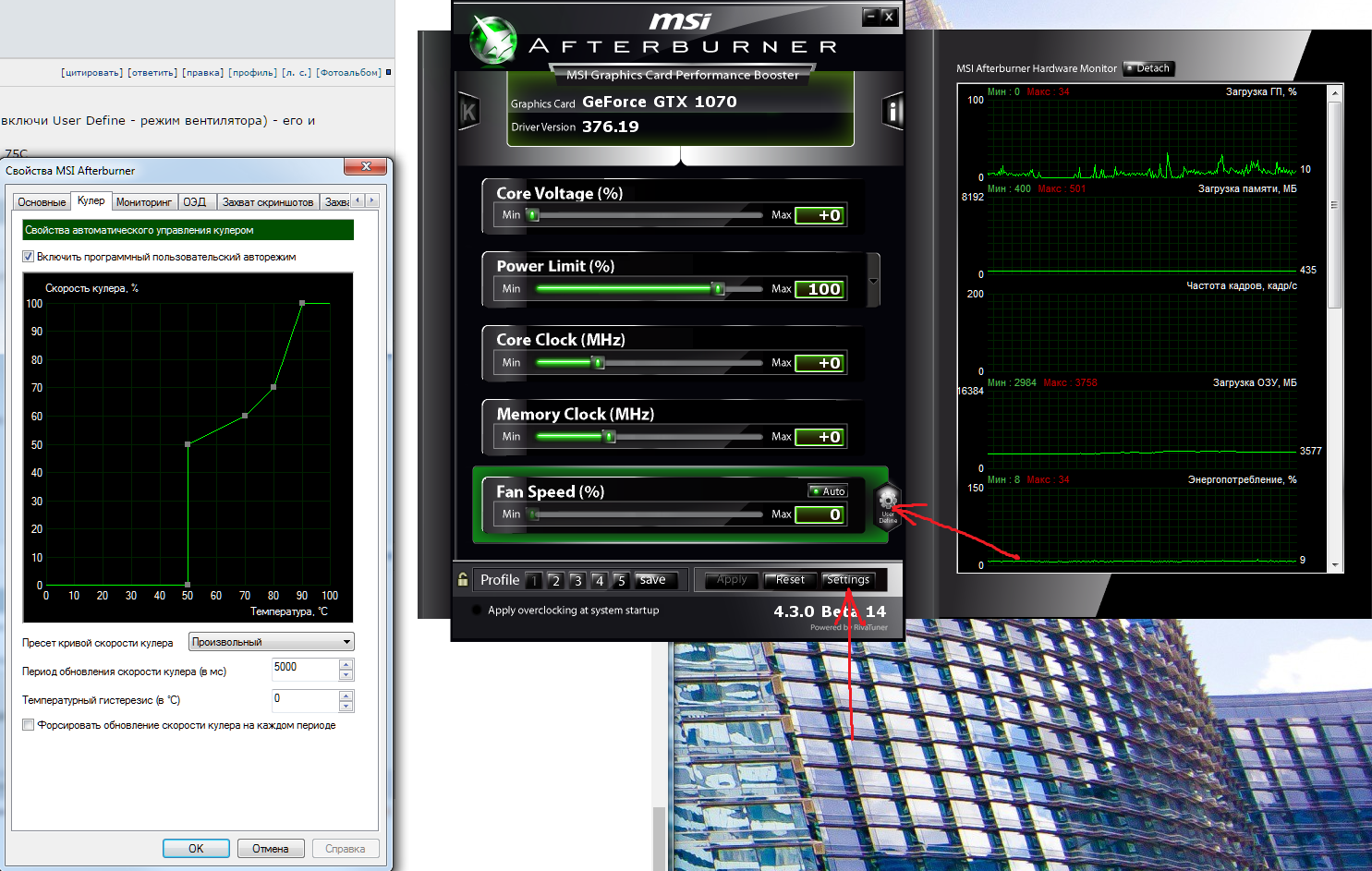The height and width of the screenshot is (871, 1372).
Task: Increase the temperature hysteresis value
Action: point(346,695)
